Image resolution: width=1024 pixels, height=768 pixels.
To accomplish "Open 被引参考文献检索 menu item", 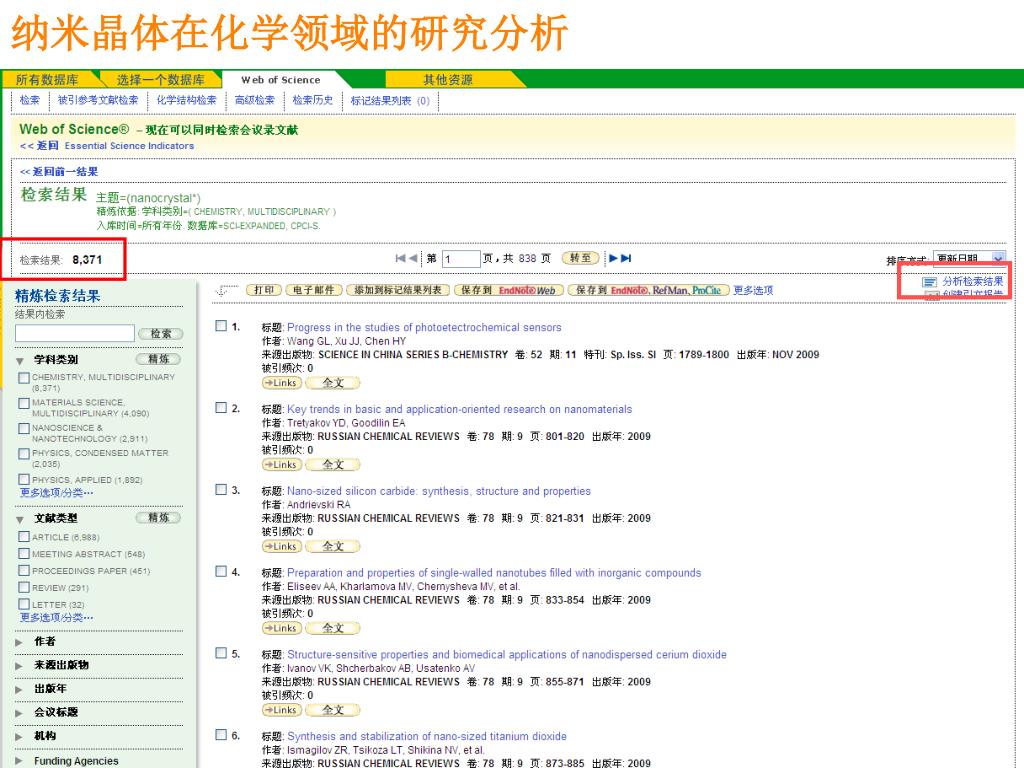I will pyautogui.click(x=98, y=101).
